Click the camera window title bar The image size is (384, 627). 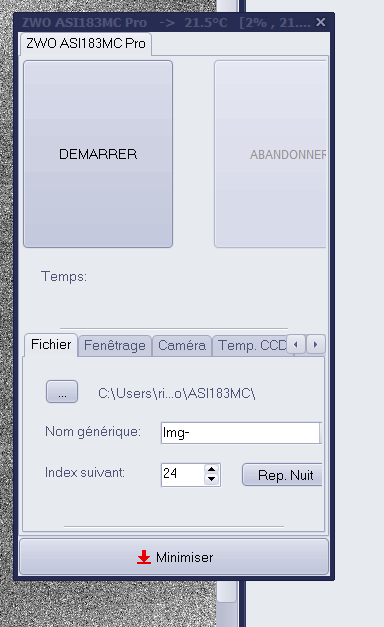pos(166,22)
